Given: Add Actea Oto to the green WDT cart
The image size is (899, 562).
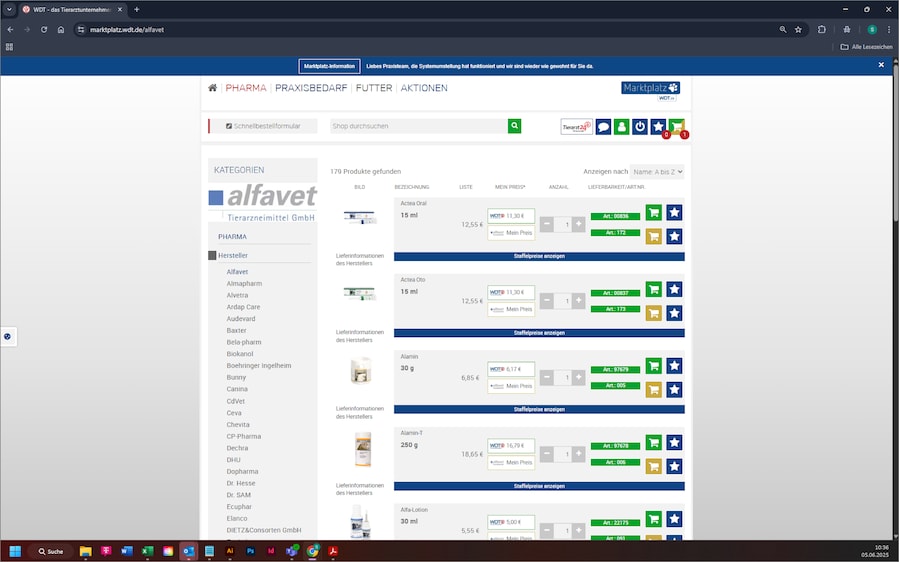Looking at the screenshot, I should 654,289.
